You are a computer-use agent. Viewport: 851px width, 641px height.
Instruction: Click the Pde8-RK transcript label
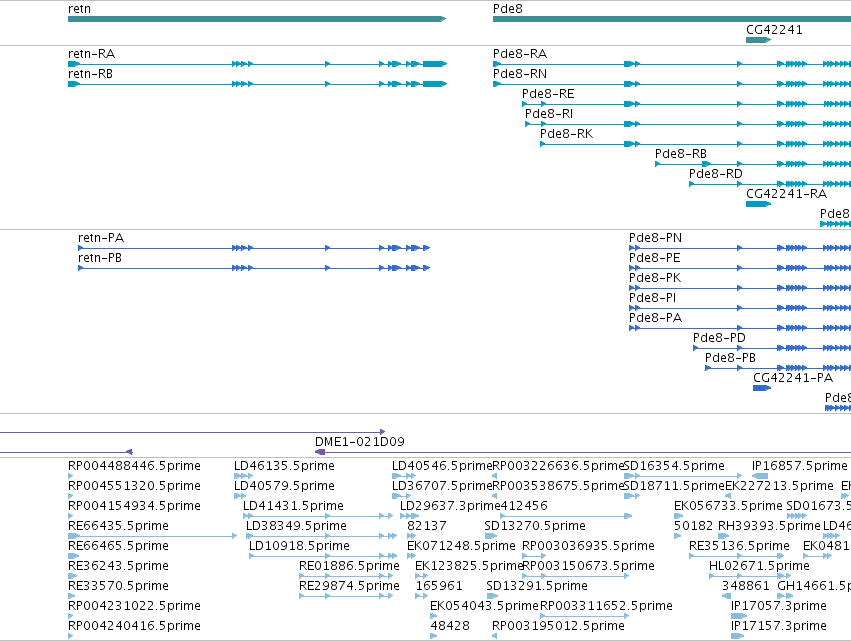tap(567, 134)
